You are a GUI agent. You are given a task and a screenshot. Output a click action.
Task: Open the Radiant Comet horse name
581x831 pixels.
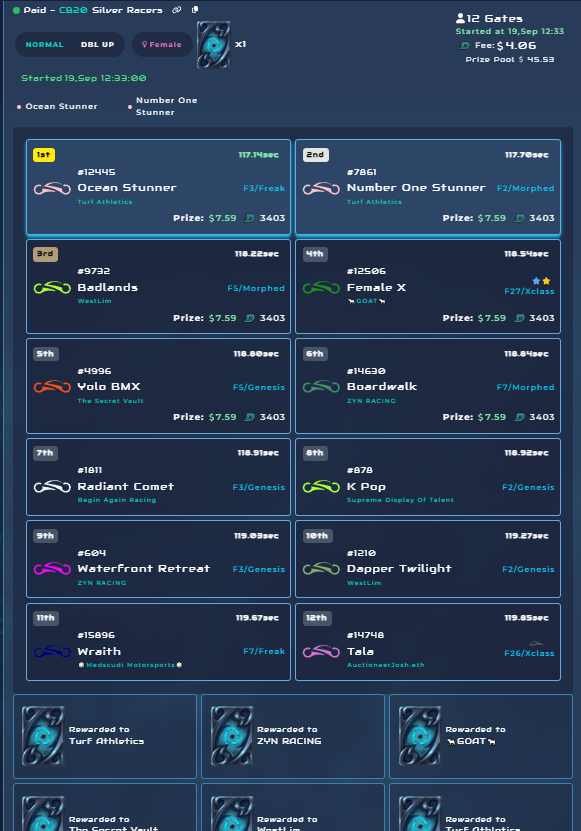pyautogui.click(x=126, y=486)
